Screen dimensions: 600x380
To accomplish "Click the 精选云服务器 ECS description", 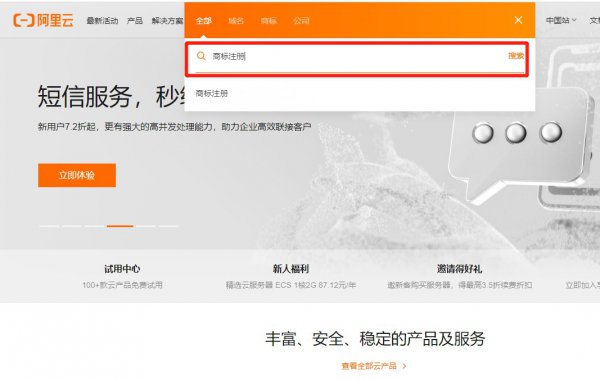I will (x=291, y=285).
